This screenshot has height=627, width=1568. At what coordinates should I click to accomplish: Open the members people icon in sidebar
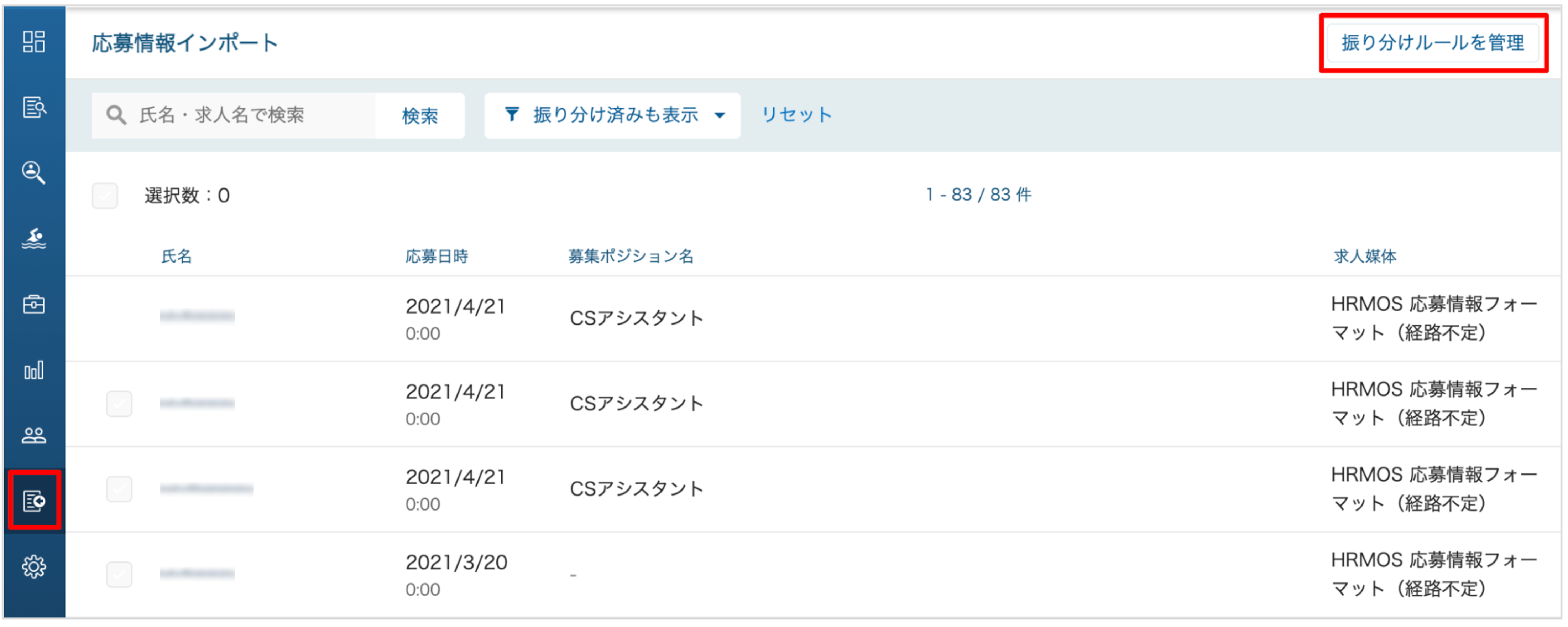[34, 436]
